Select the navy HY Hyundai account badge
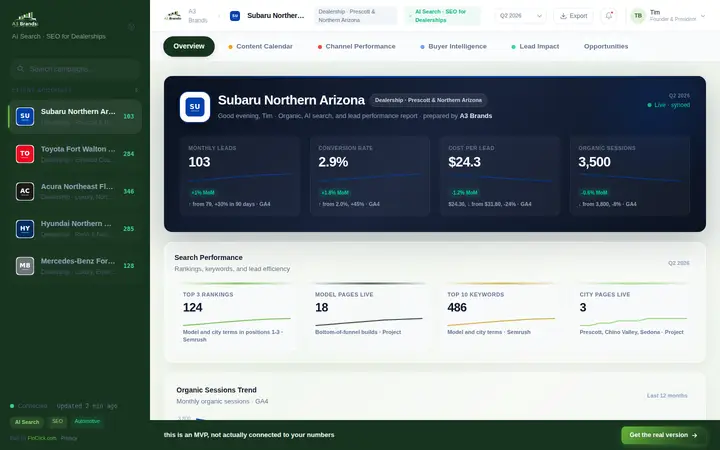Screen dimensions: 720x450 [x=25, y=229]
